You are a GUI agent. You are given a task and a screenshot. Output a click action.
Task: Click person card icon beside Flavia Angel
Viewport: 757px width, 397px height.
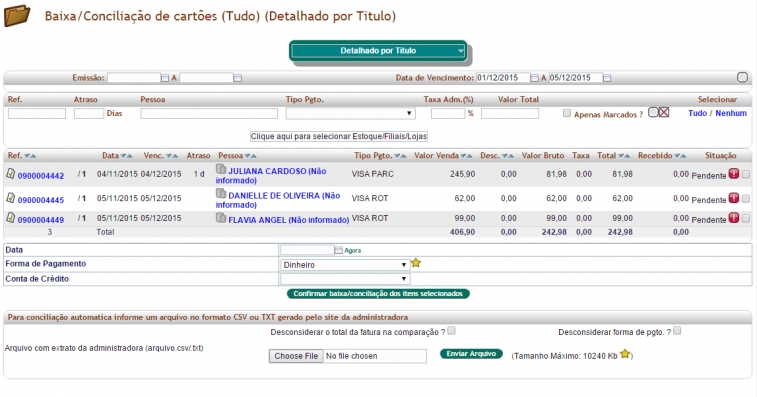coord(221,218)
